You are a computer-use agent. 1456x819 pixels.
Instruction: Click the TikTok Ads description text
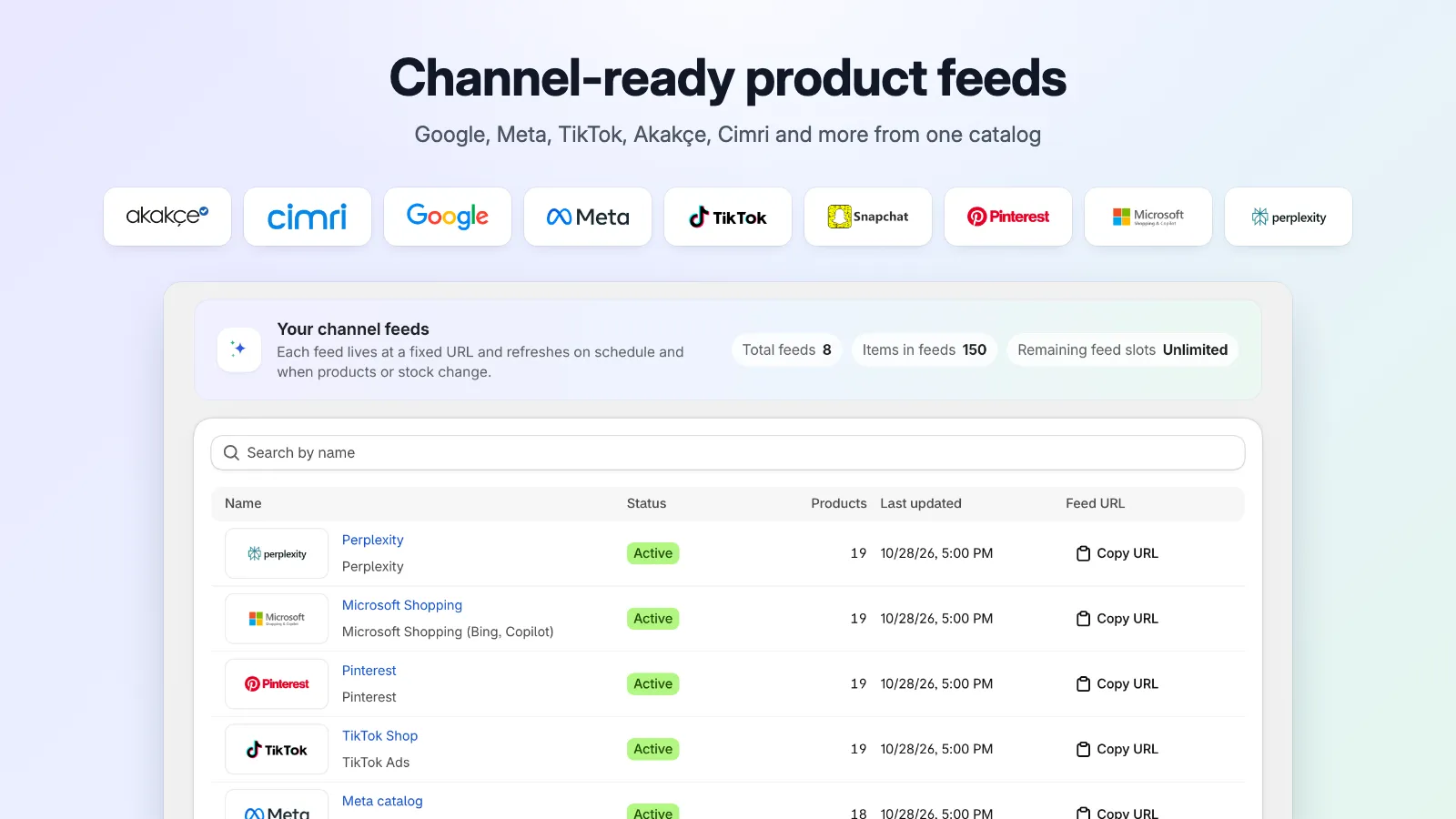pyautogui.click(x=376, y=763)
